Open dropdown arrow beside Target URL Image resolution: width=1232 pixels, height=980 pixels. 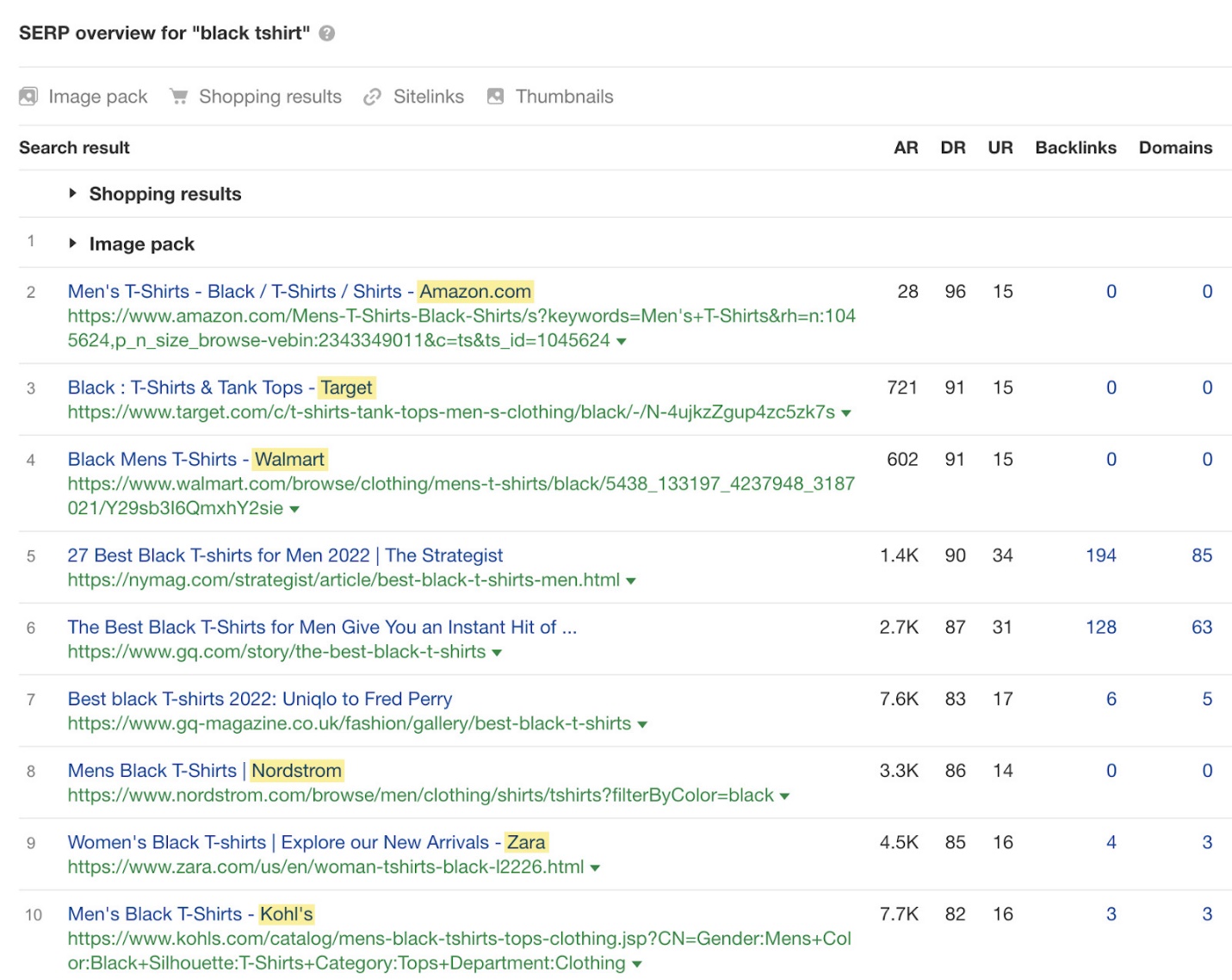(x=846, y=413)
